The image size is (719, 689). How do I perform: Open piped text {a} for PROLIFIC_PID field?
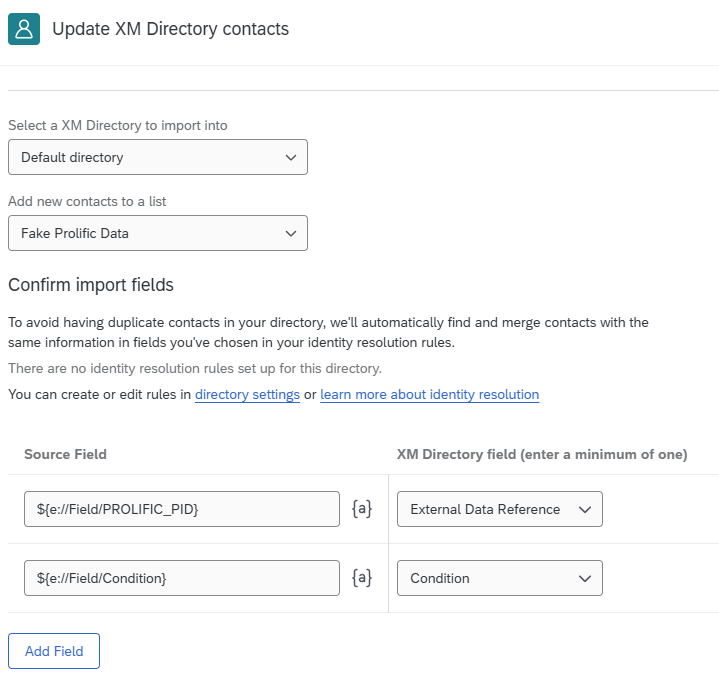(x=362, y=509)
